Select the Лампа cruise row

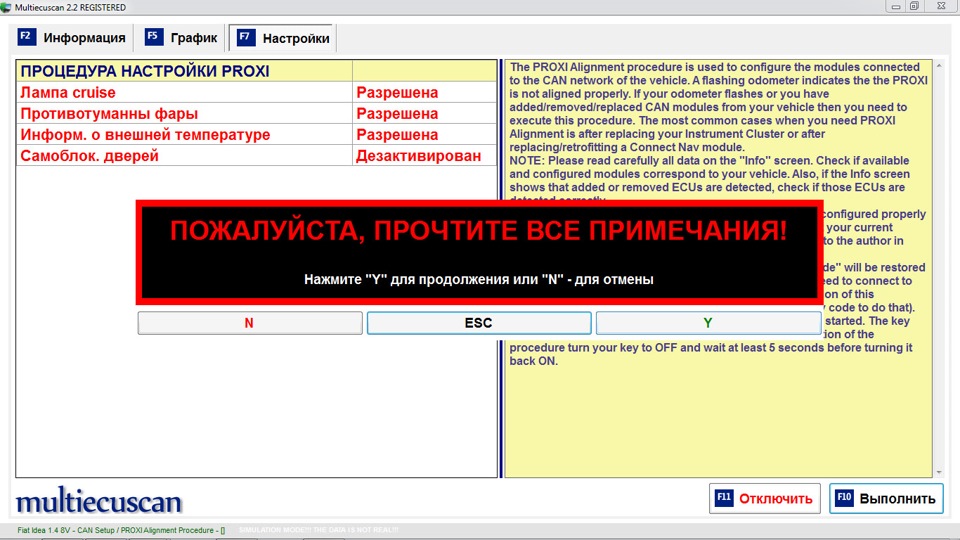tap(256, 92)
